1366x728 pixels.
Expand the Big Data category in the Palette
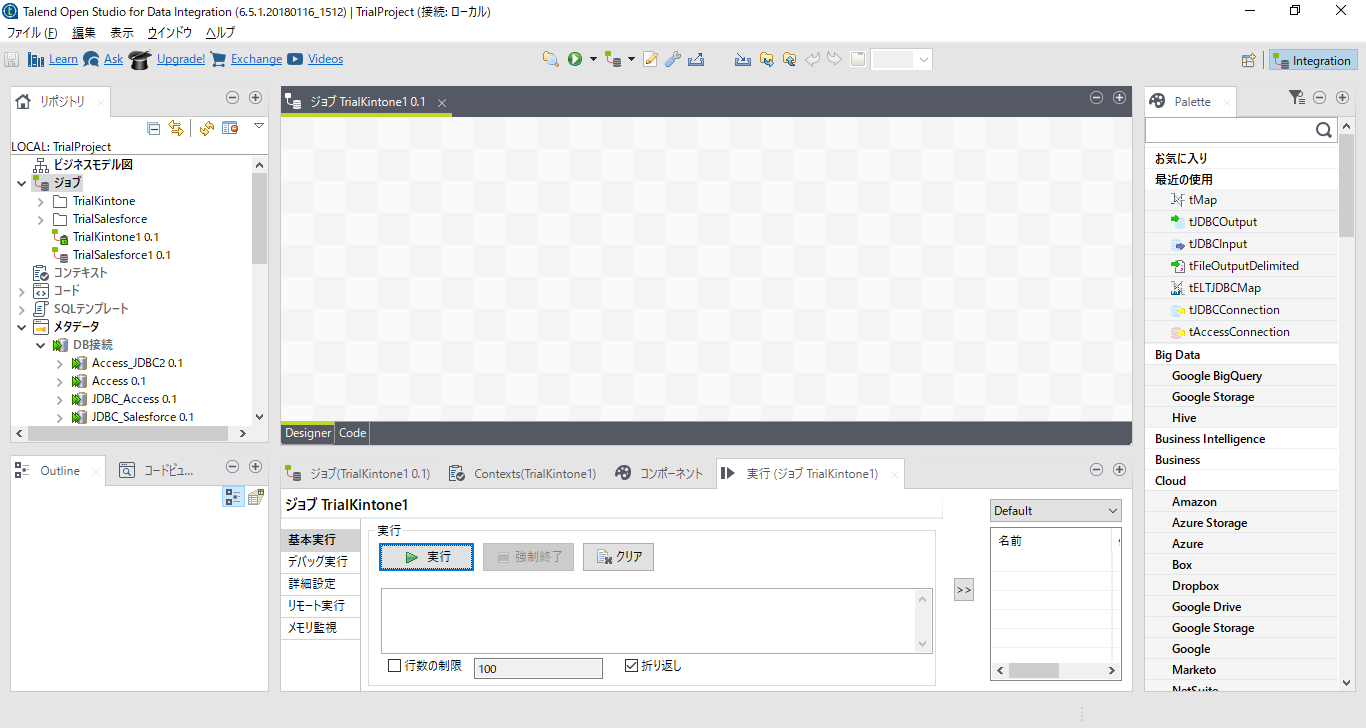1178,354
